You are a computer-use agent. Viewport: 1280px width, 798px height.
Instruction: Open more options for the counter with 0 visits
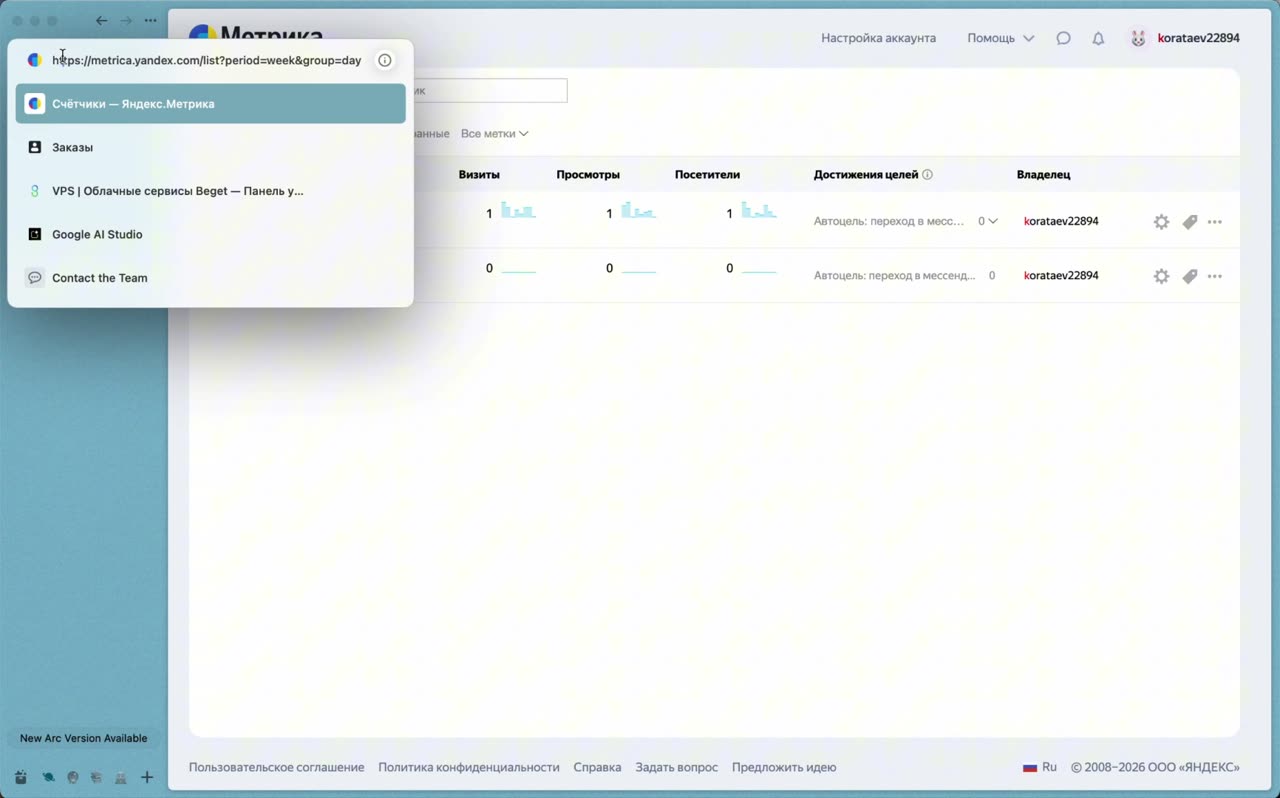coord(1215,276)
